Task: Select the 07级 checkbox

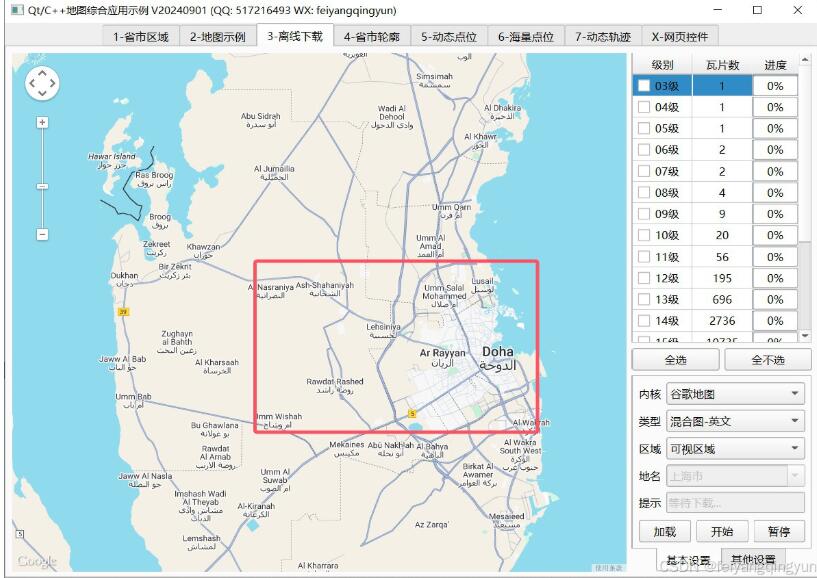Action: coord(645,171)
